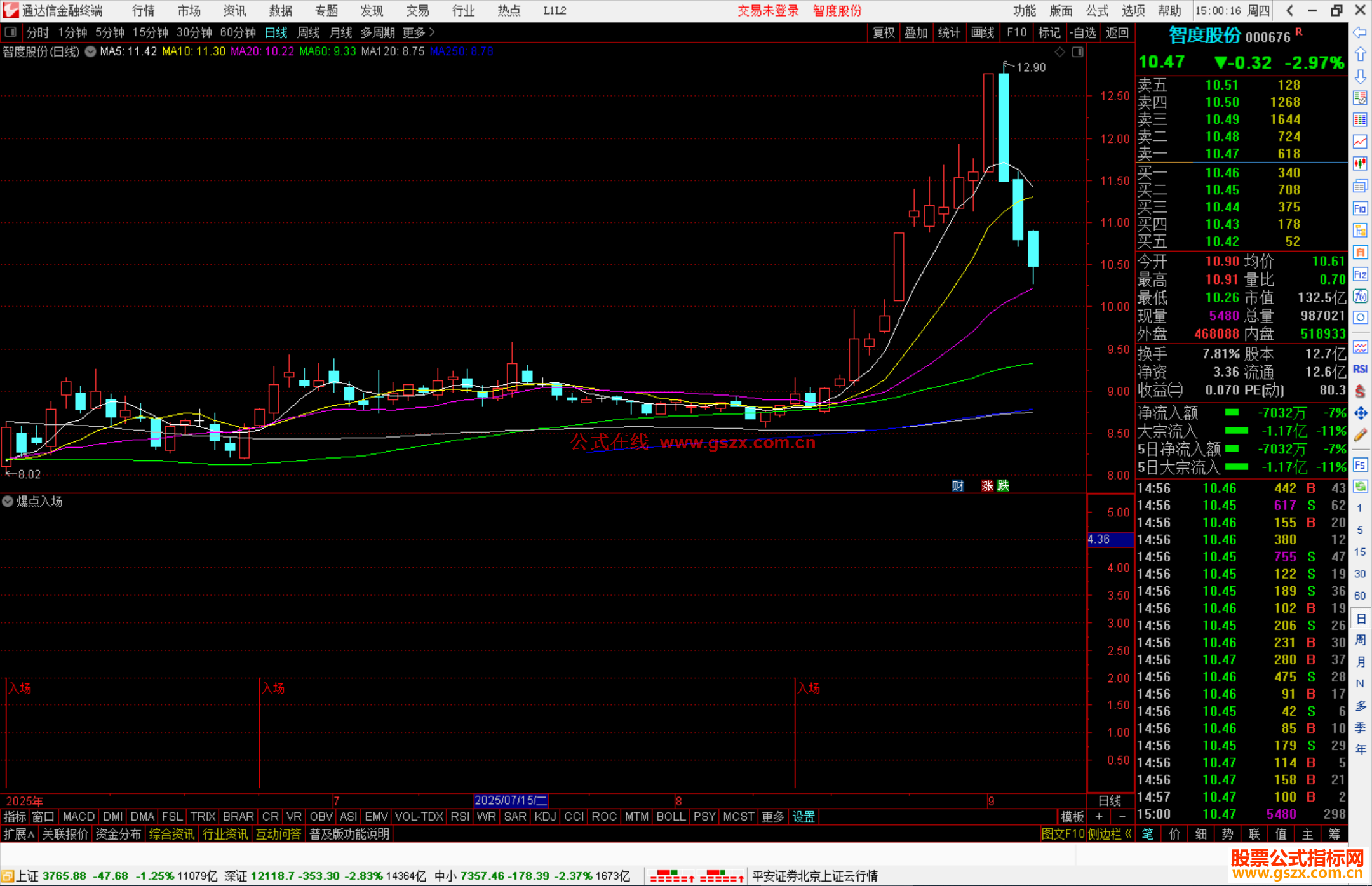Open the FS sidebar icon
1372x886 pixels.
[1360, 465]
